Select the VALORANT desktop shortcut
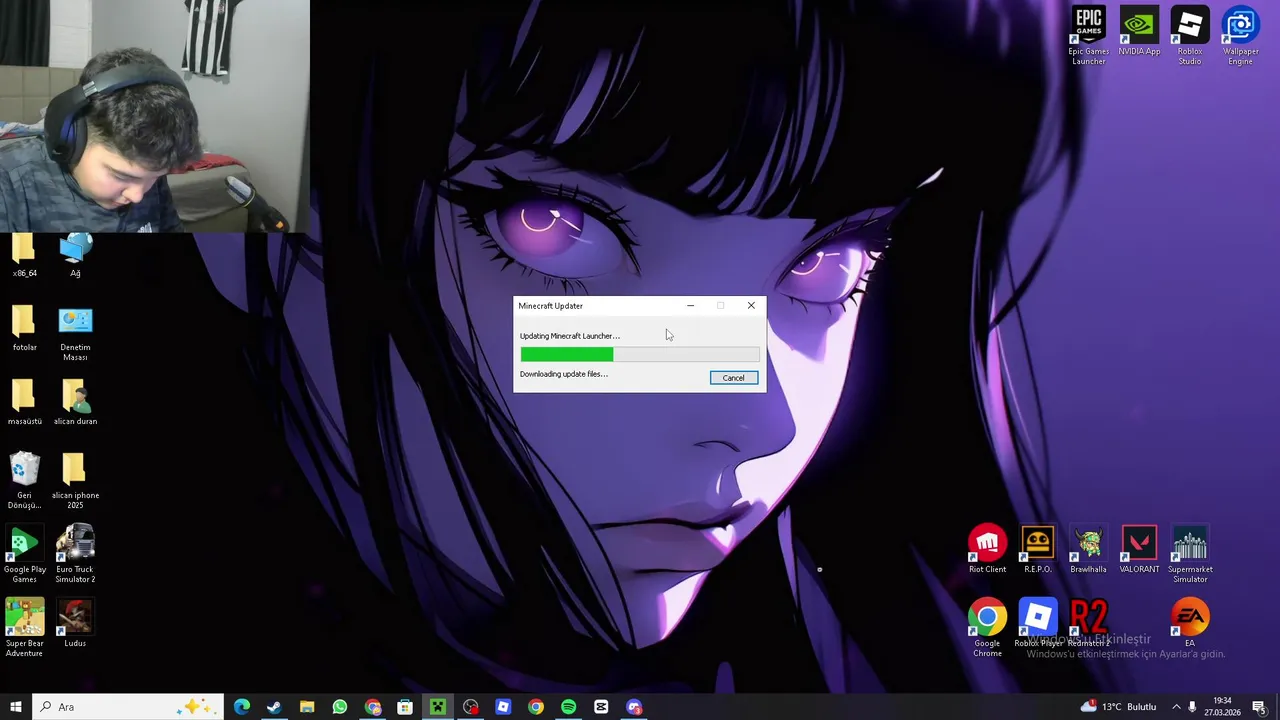Viewport: 1280px width, 720px height. click(x=1139, y=549)
